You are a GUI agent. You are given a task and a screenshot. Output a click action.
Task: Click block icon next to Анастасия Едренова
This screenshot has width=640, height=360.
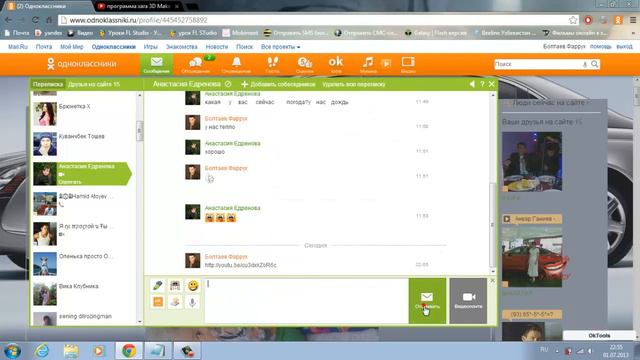click(228, 84)
